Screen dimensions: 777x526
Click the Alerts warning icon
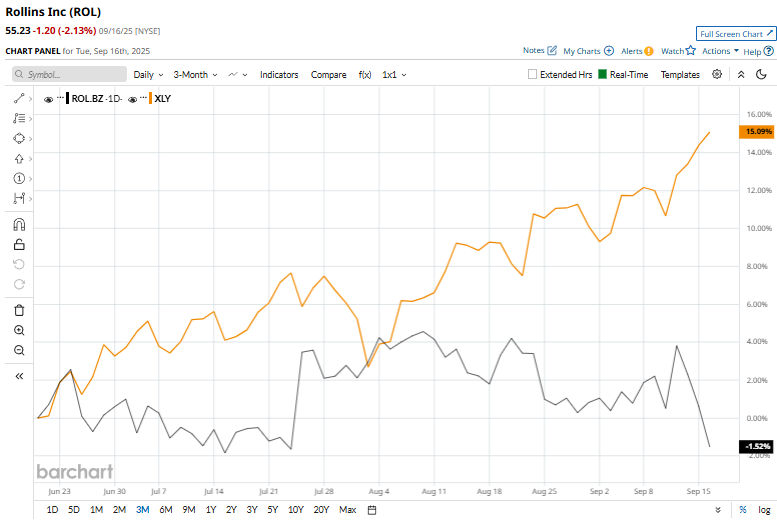[x=649, y=51]
